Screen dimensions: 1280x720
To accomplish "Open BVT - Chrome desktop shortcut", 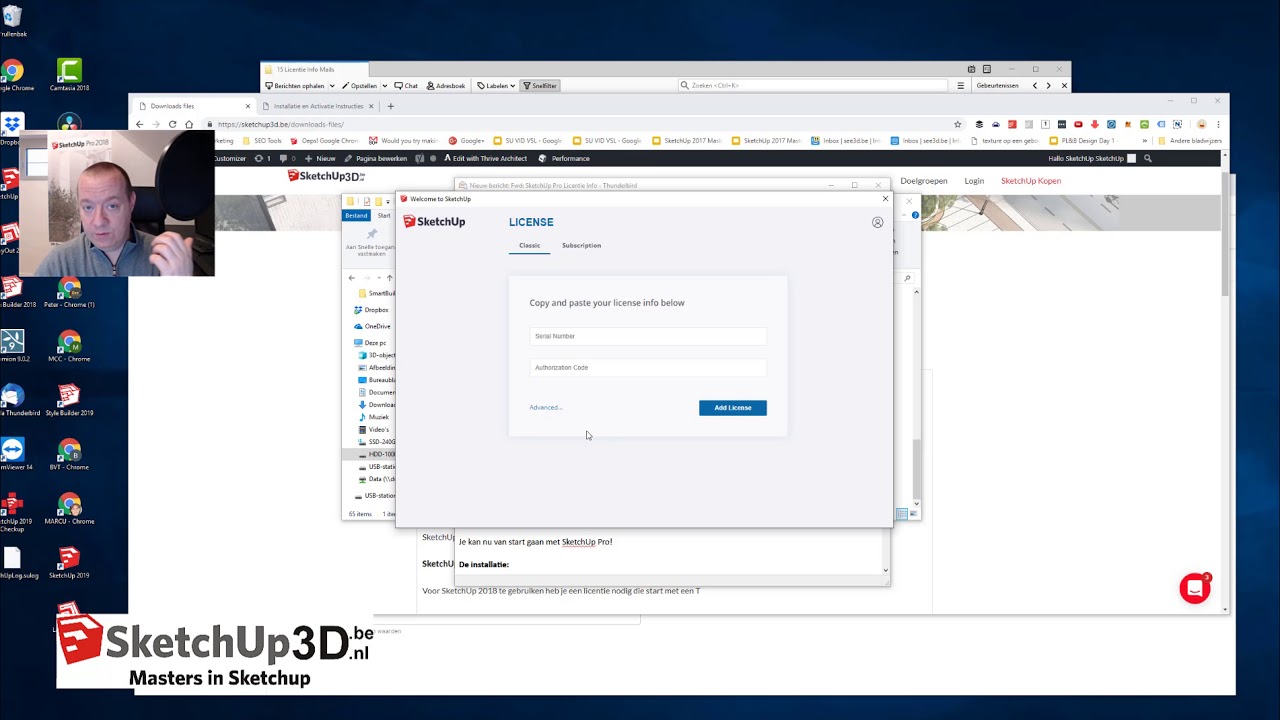I will [x=69, y=454].
